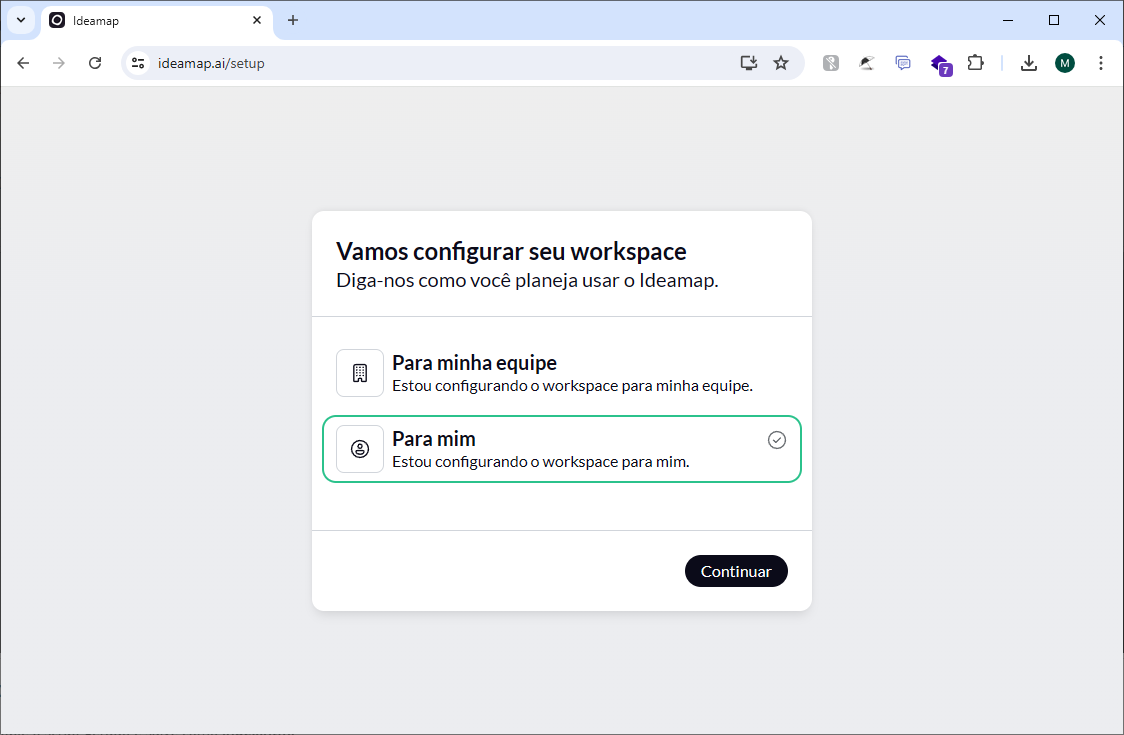Bookmark this page with the star icon
The width and height of the screenshot is (1124, 735).
tap(781, 63)
